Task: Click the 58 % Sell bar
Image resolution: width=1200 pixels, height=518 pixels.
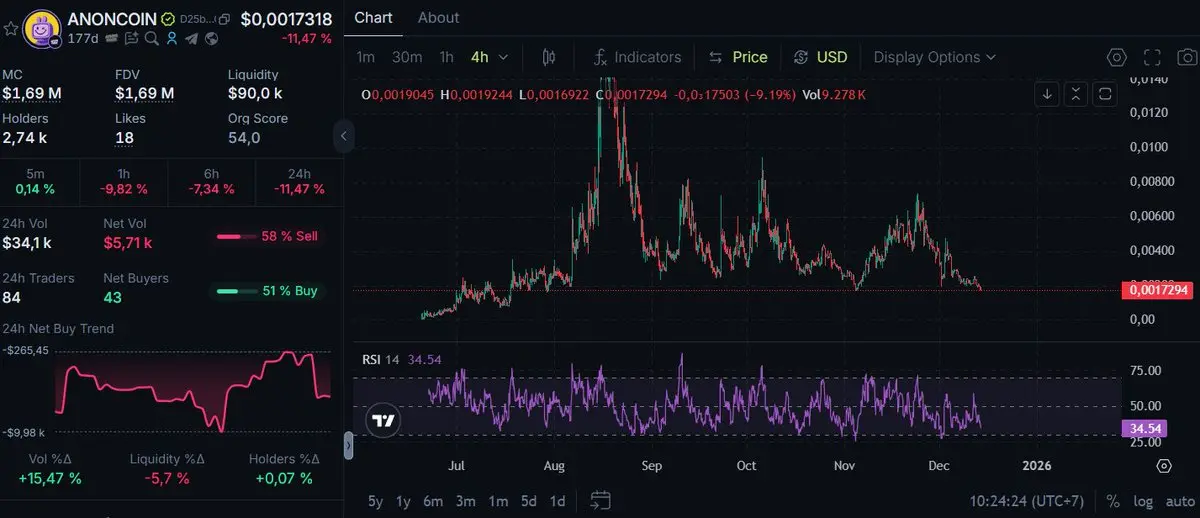Action: (x=268, y=237)
